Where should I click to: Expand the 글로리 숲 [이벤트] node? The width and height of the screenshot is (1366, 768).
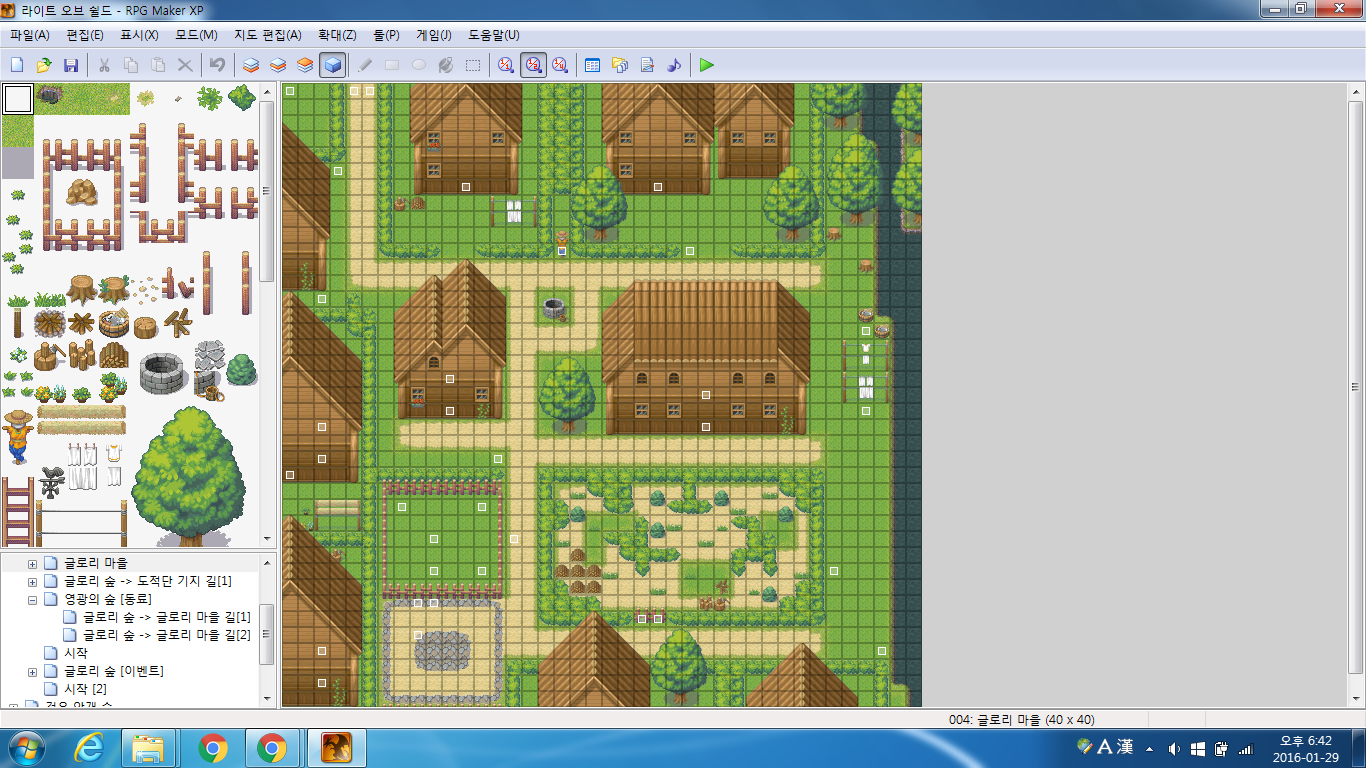coord(32,672)
